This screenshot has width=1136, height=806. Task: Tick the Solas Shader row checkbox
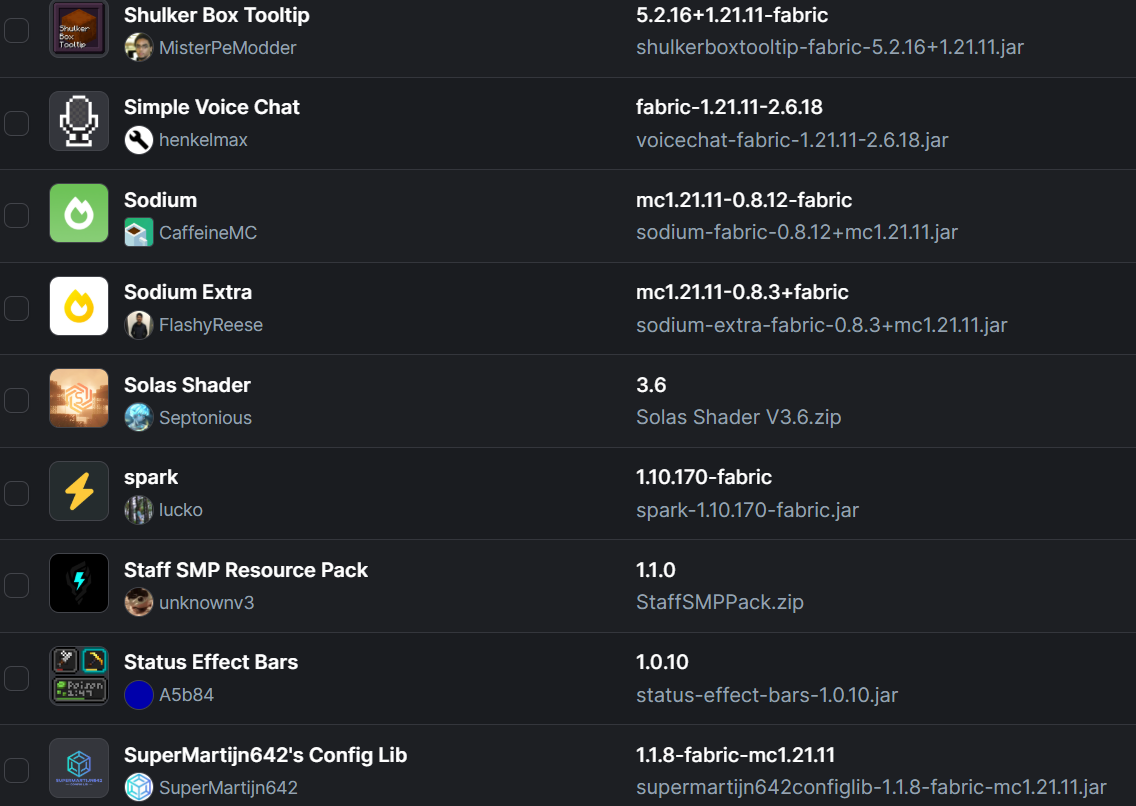pyautogui.click(x=17, y=400)
